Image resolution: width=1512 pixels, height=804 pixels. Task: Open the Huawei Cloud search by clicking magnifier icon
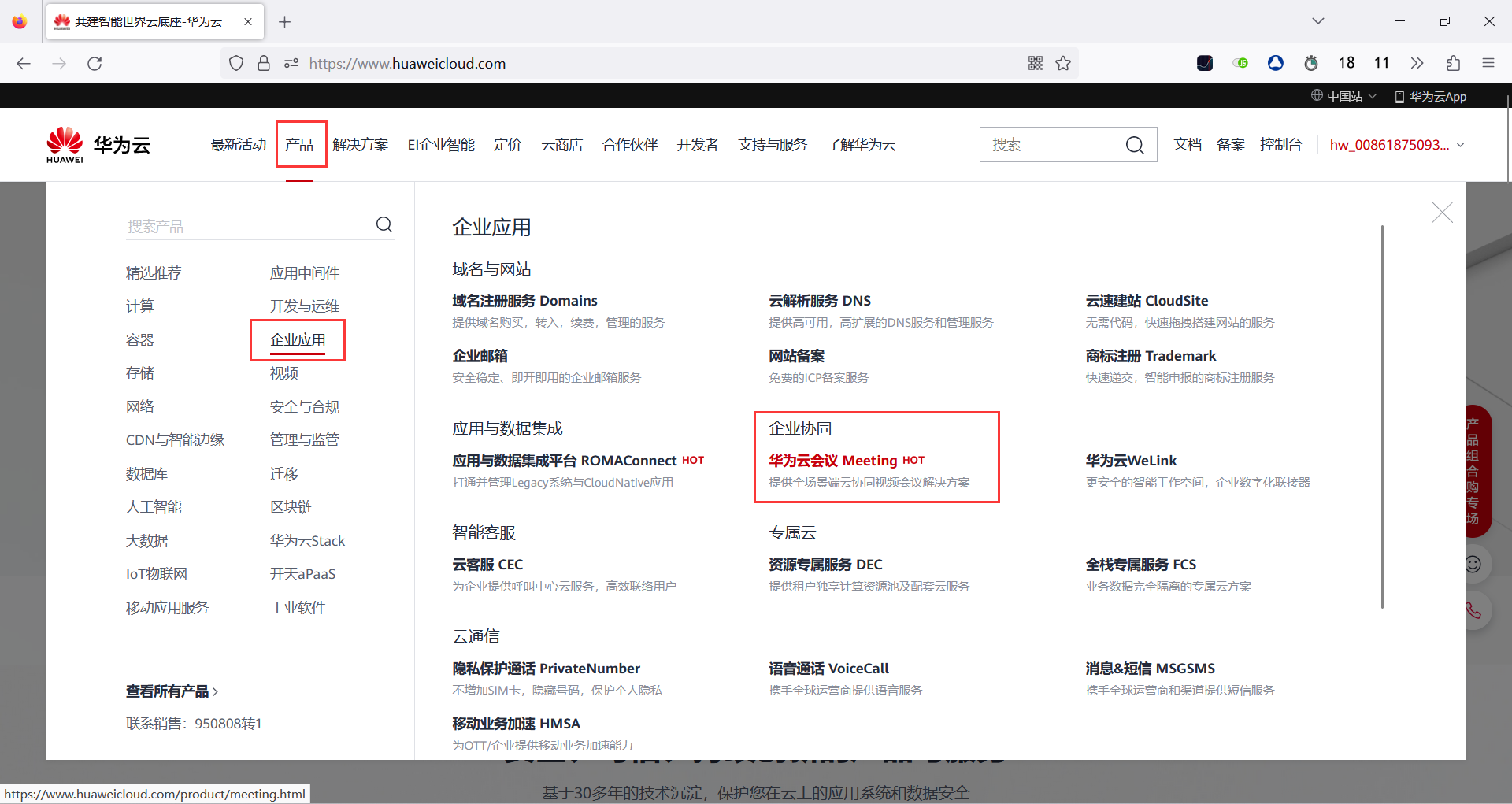coord(1135,145)
